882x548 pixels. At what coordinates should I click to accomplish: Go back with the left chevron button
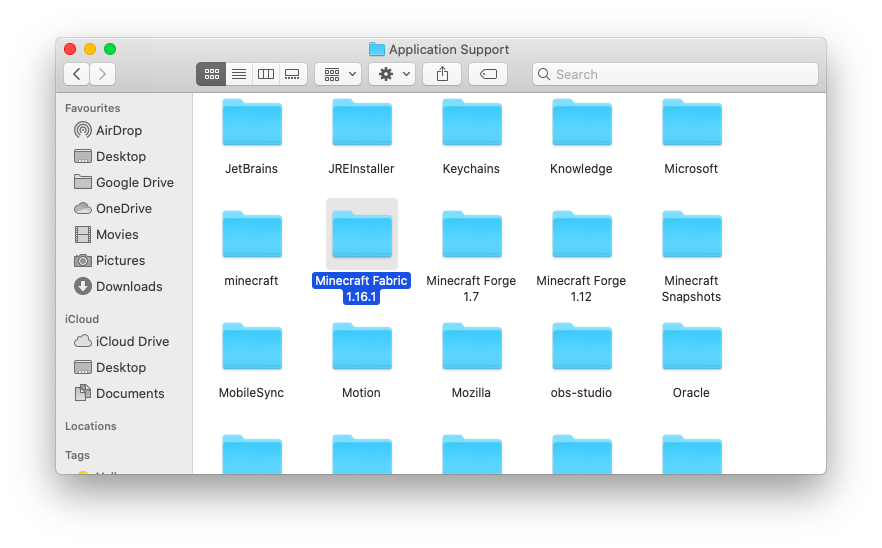point(76,74)
